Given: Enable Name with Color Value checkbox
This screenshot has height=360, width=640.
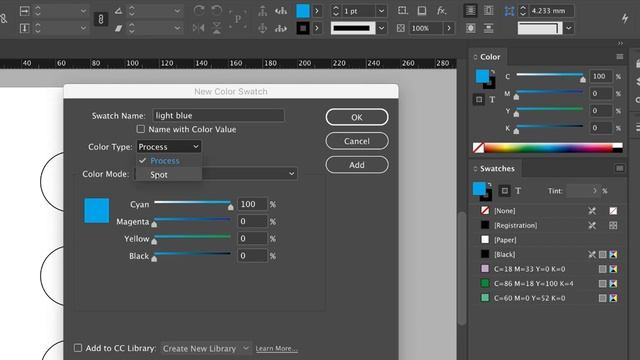Looking at the screenshot, I should pos(140,129).
